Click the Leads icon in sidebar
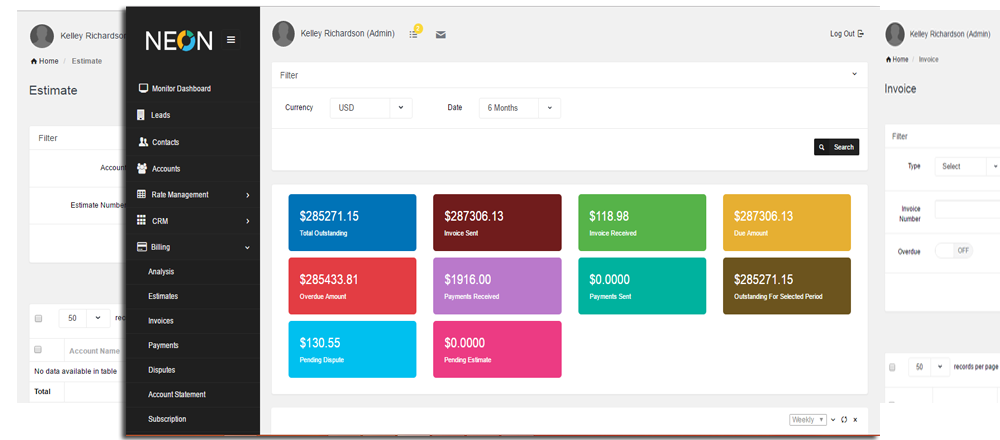The width and height of the screenshot is (1000, 440). (143, 115)
